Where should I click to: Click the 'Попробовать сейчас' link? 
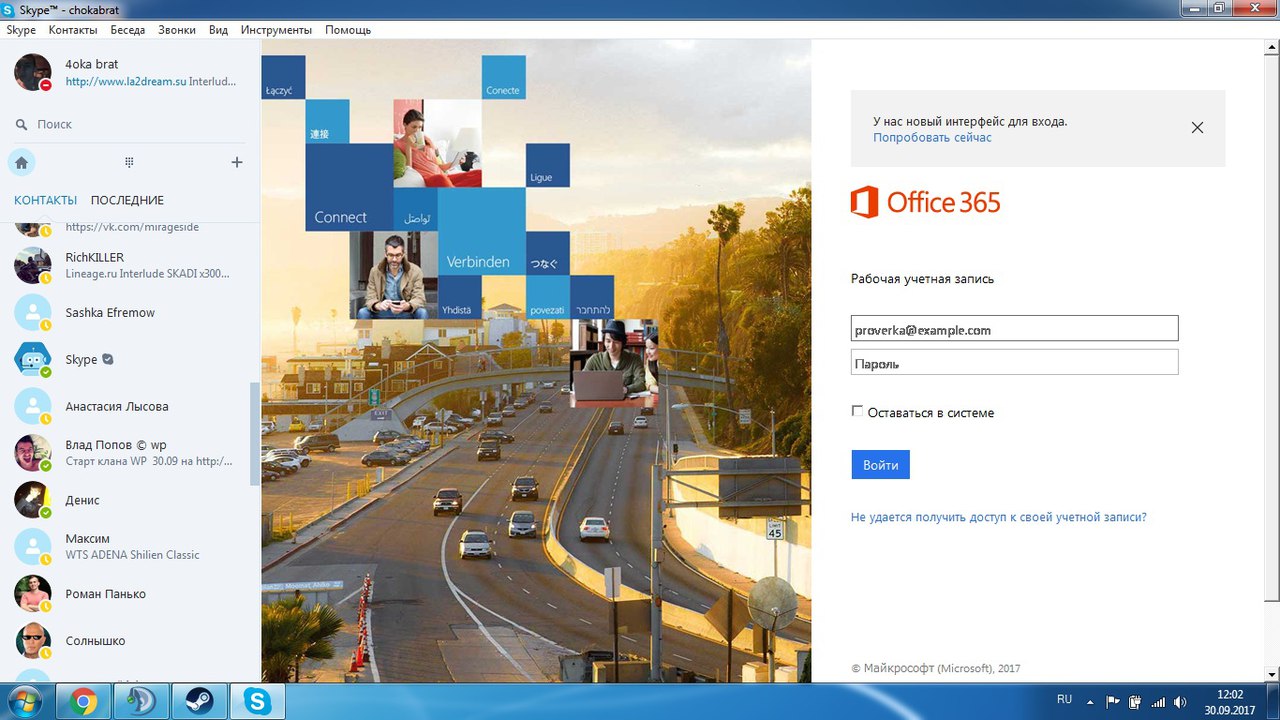pos(932,137)
